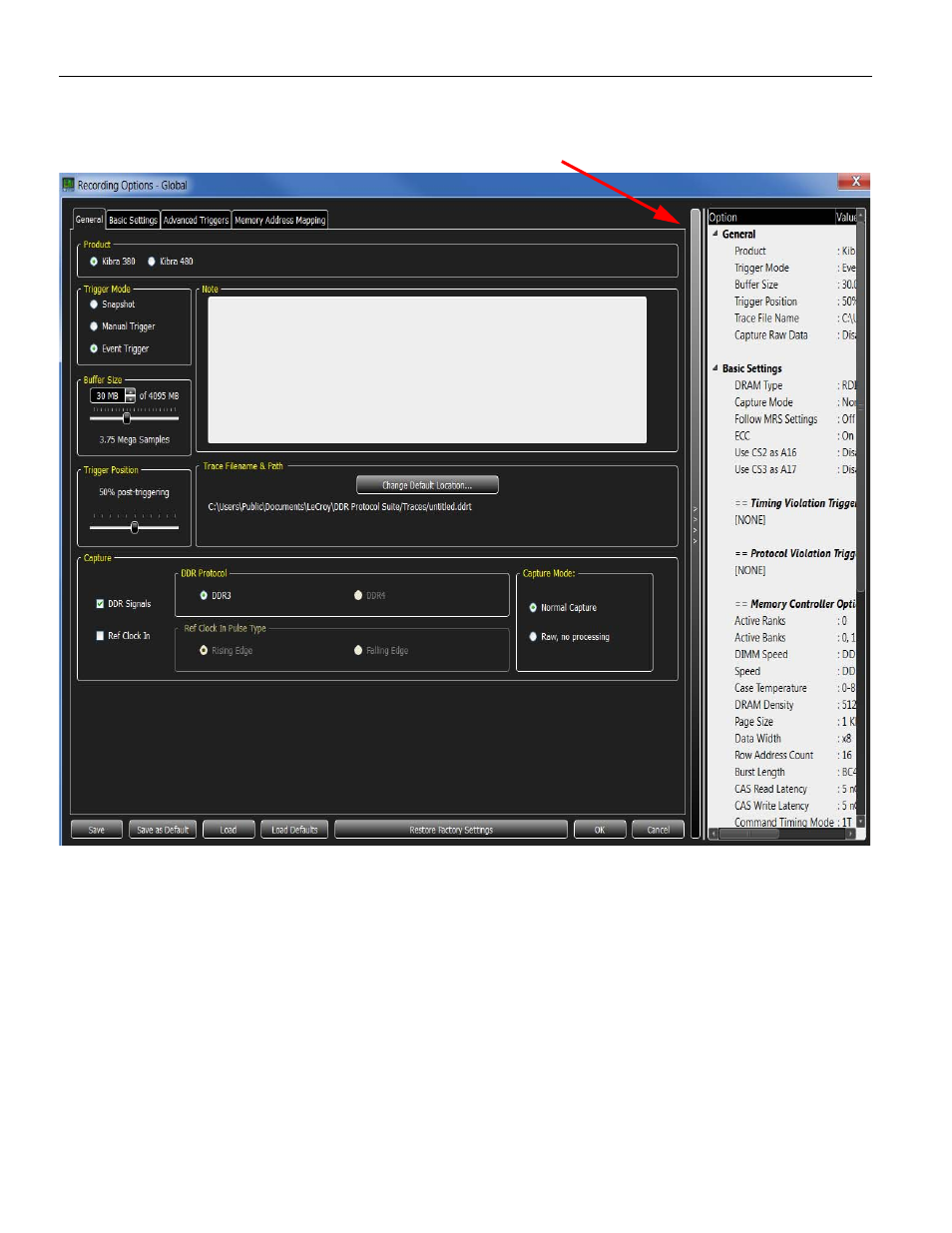The height and width of the screenshot is (1233, 952).
Task: Choose Event Trigger mode
Action: pyautogui.click(x=120, y=348)
